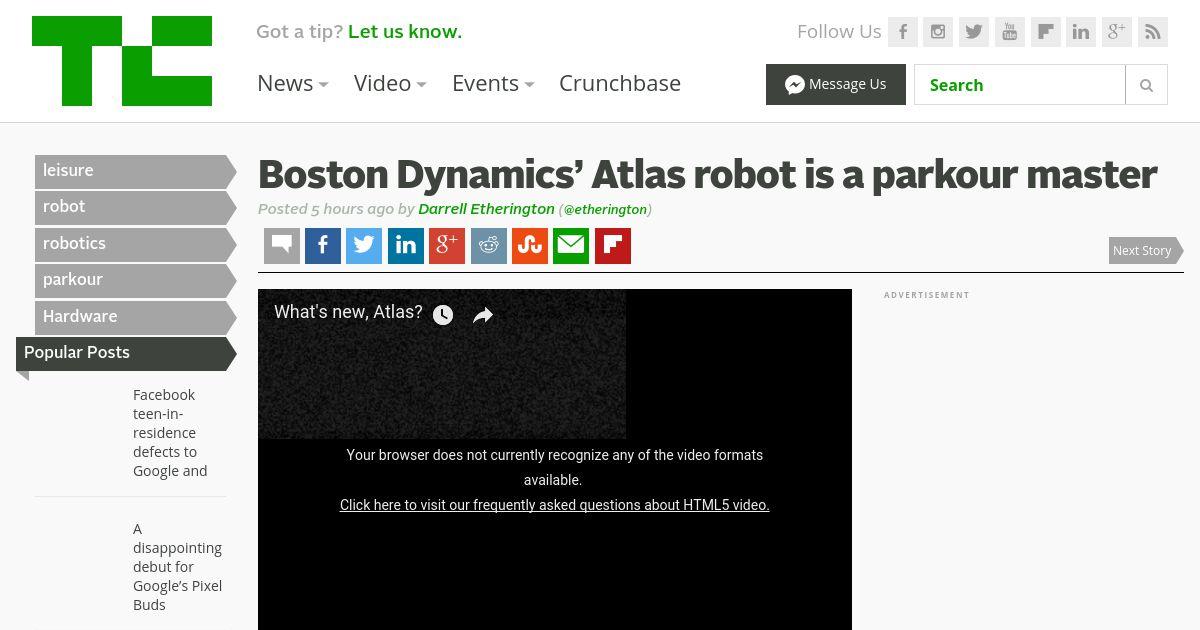Share article on Flipboard
The height and width of the screenshot is (630, 1200).
[x=613, y=246]
